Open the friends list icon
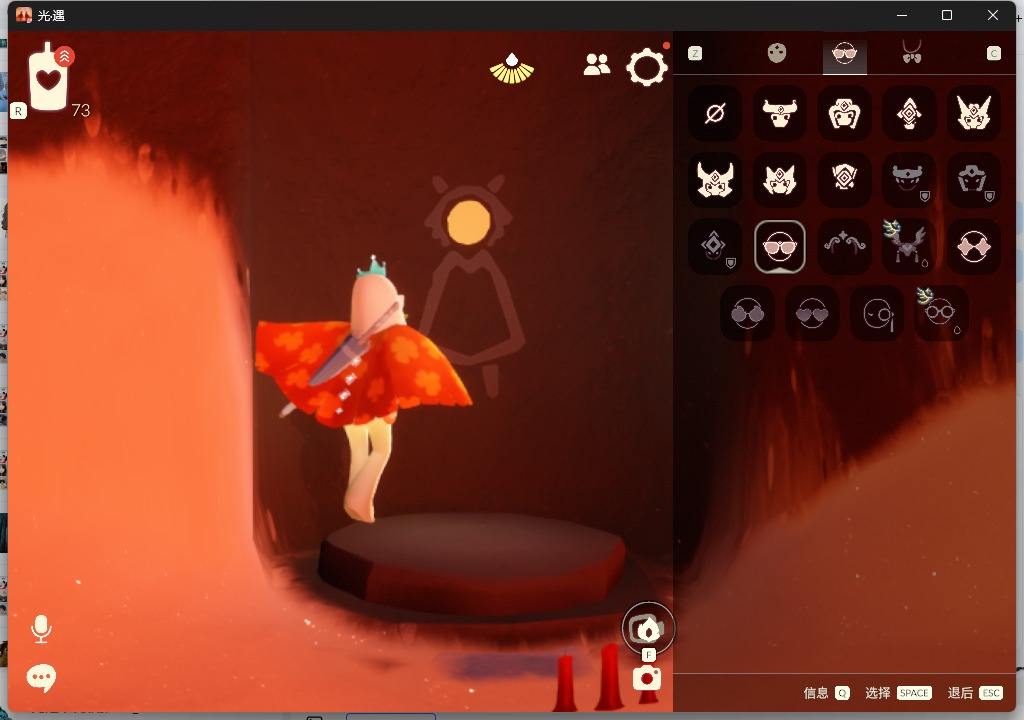Screen dimensions: 1024x720 pos(596,64)
